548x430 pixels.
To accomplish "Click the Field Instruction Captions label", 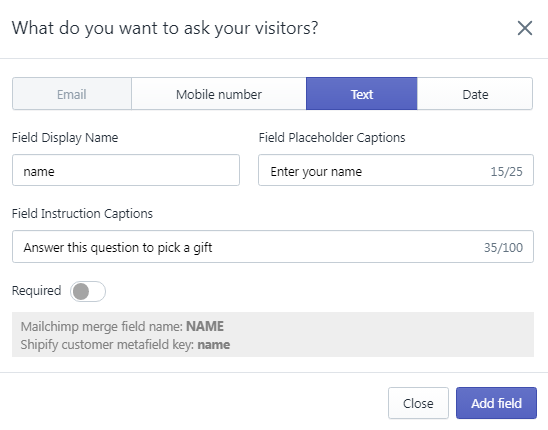I will pos(82,214).
